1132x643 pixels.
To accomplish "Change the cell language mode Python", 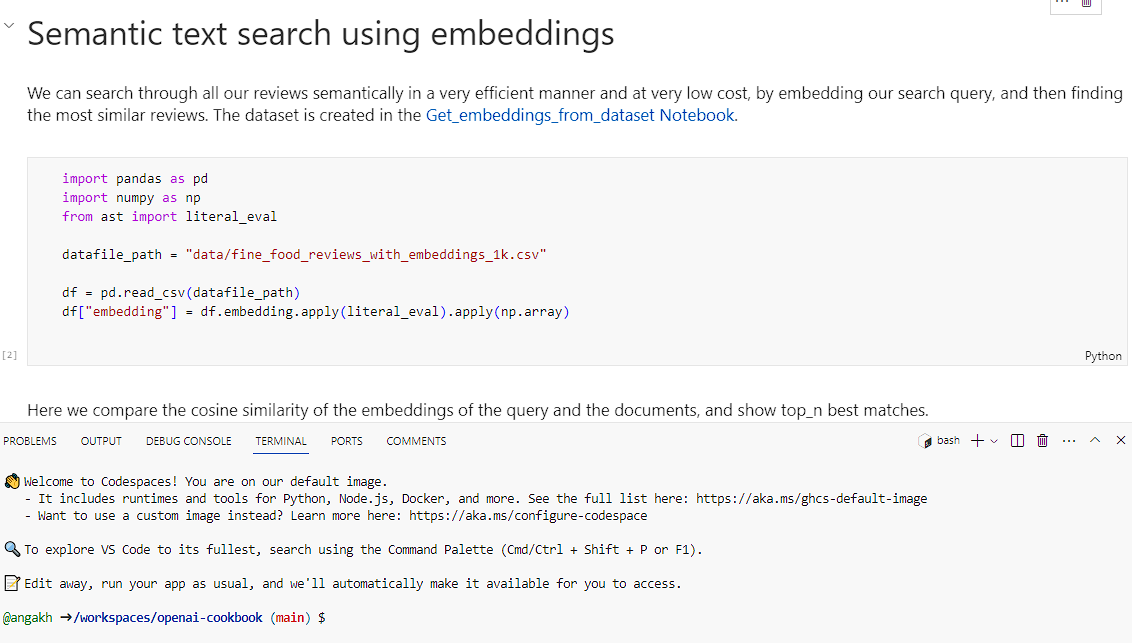I will pos(1102,356).
